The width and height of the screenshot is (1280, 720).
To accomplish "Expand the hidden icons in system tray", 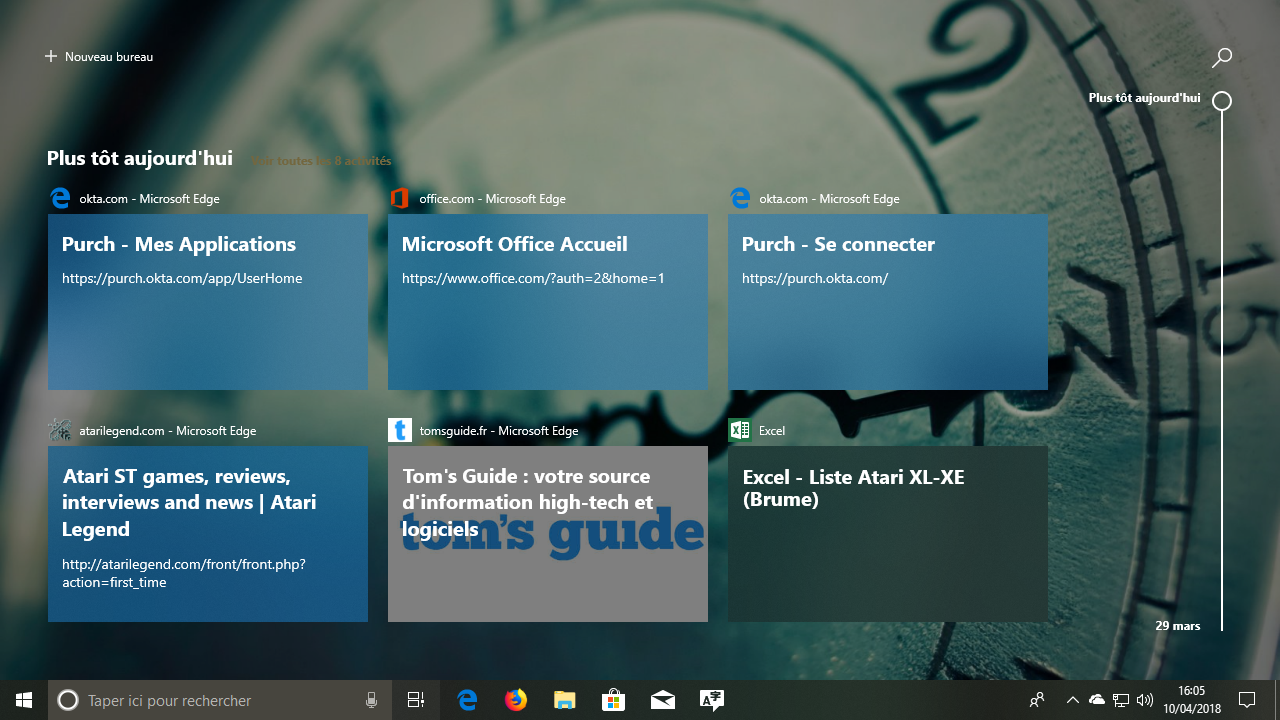I will click(1072, 700).
